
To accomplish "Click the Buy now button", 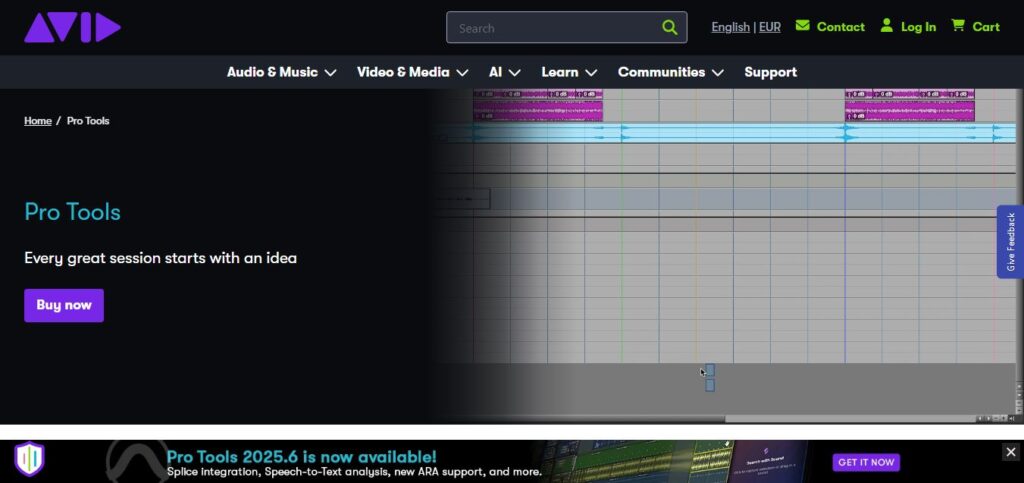I will tap(64, 305).
